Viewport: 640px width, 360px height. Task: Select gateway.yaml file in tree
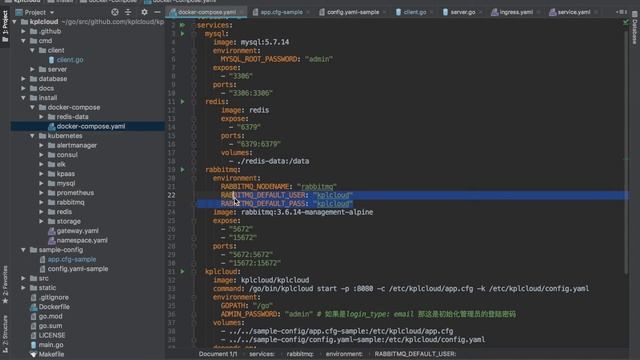[78, 231]
